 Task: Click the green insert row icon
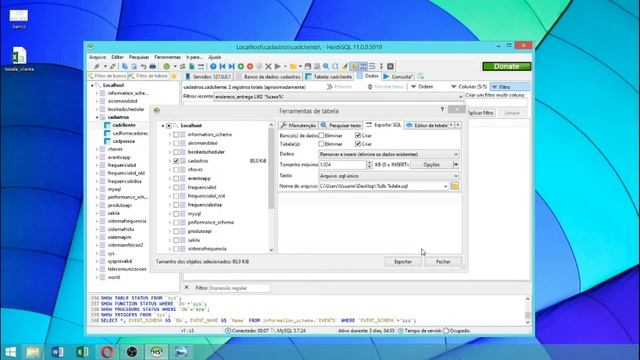click(x=241, y=66)
